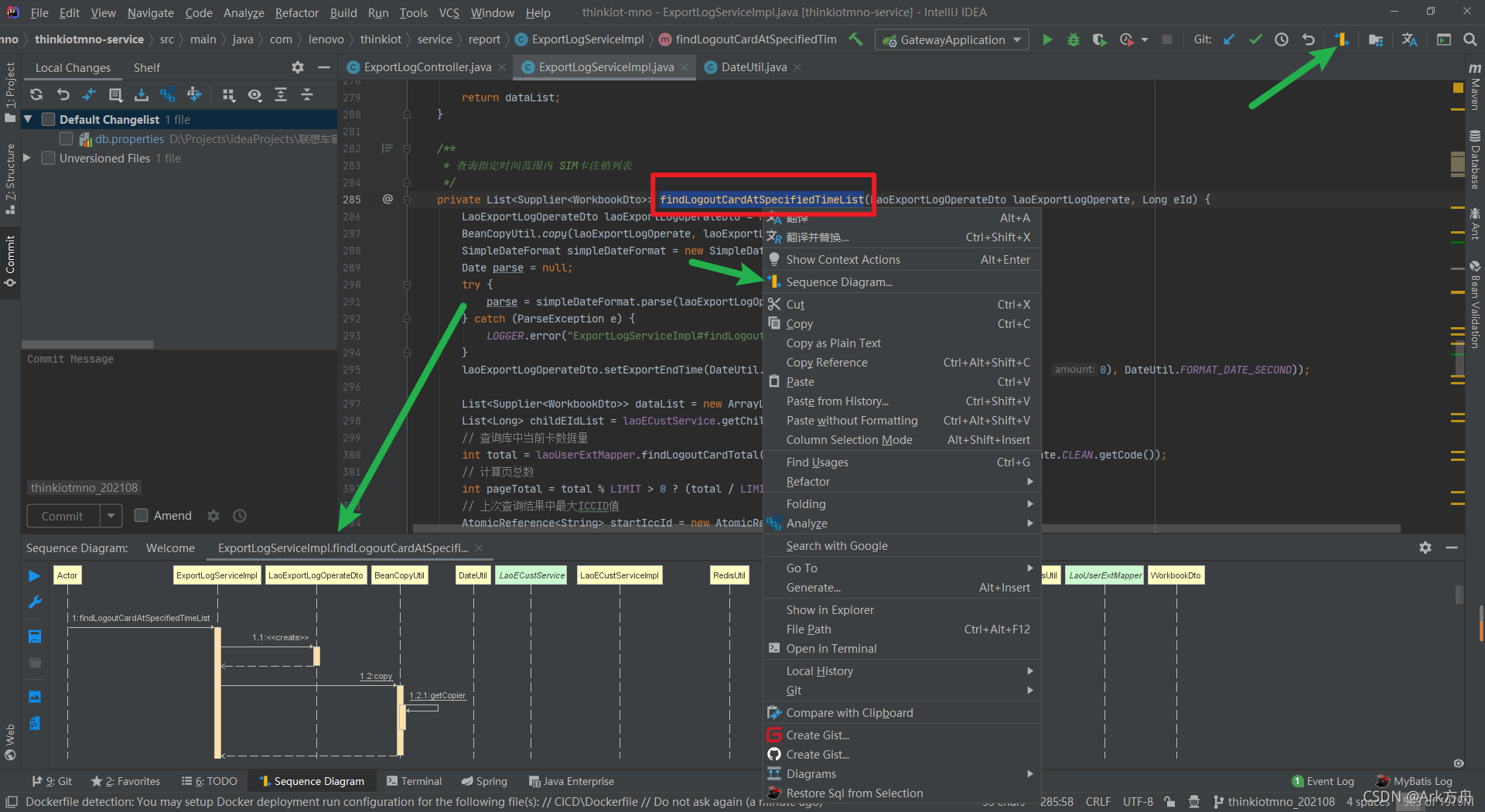The image size is (1485, 812).
Task: Click the build hammer icon
Action: [856, 39]
